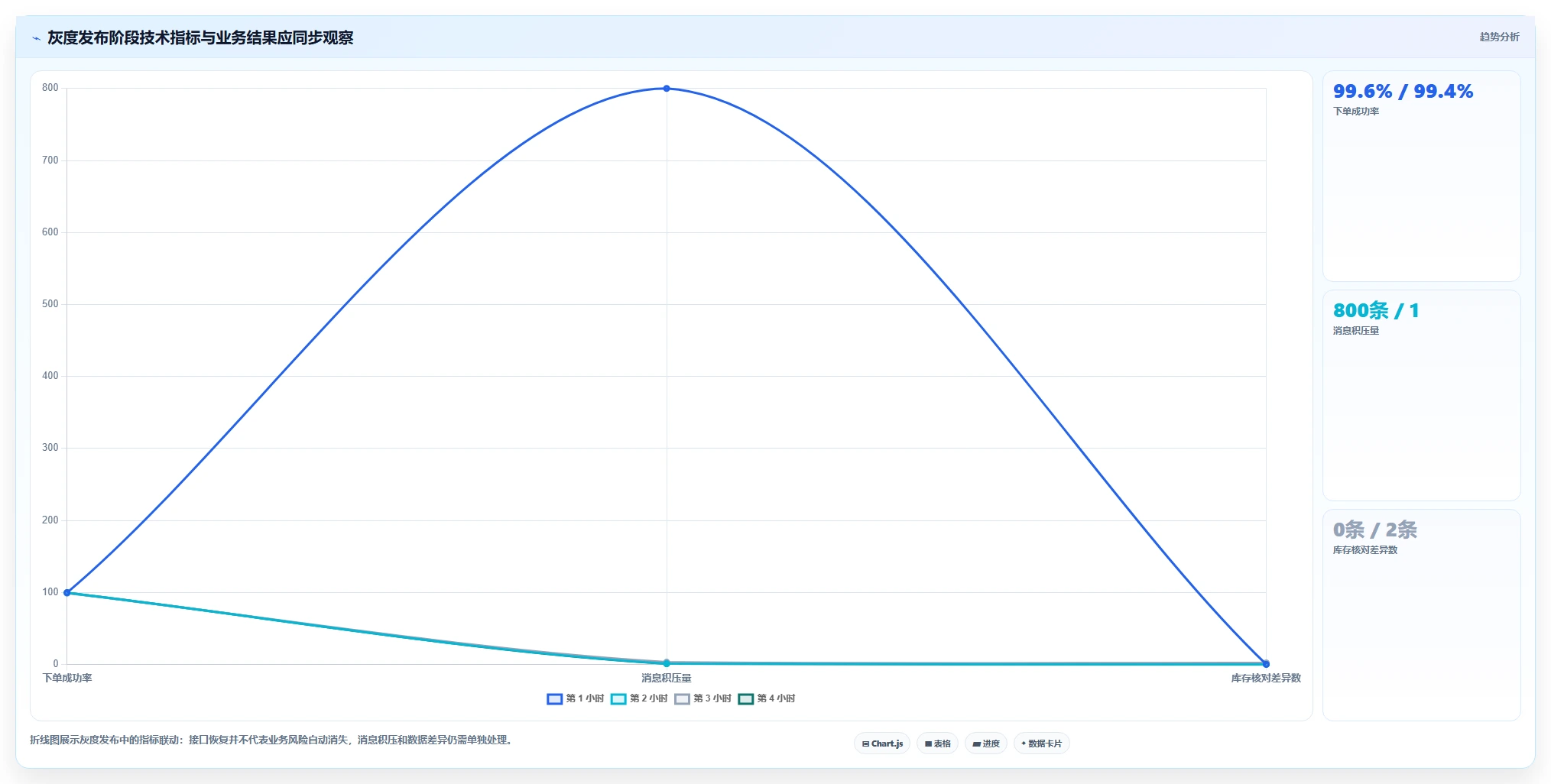Click the teal data point at 消息积压量 near zero
This screenshot has width=1551, height=784.
667,663
